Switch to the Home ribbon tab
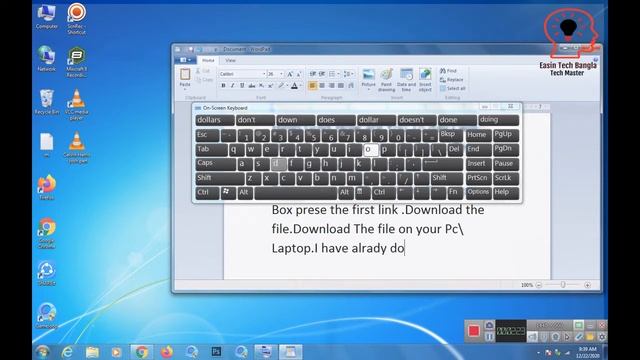This screenshot has height=360, width=640. tap(208, 60)
